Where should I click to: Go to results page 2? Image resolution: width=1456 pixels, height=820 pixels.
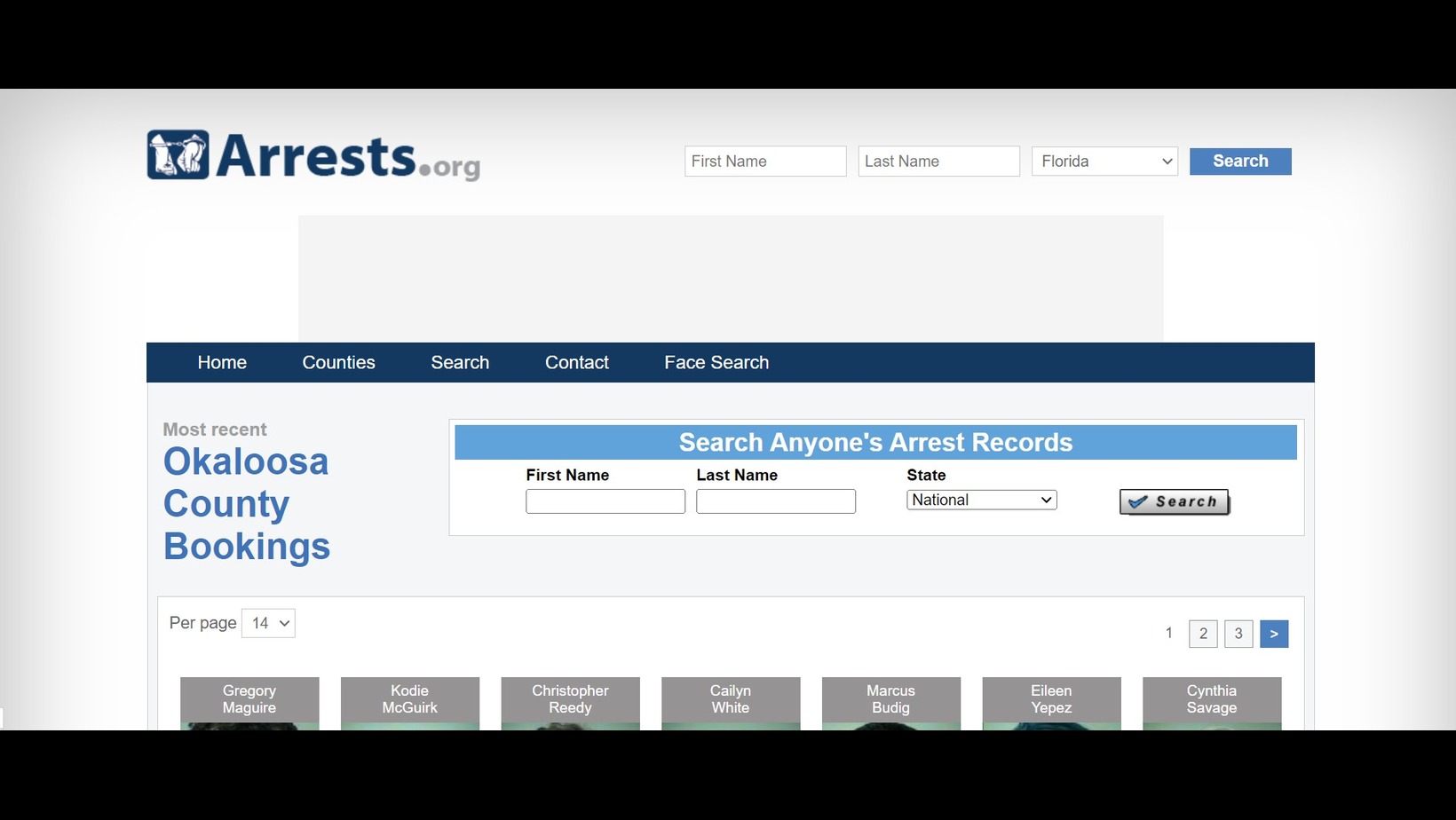tap(1203, 634)
